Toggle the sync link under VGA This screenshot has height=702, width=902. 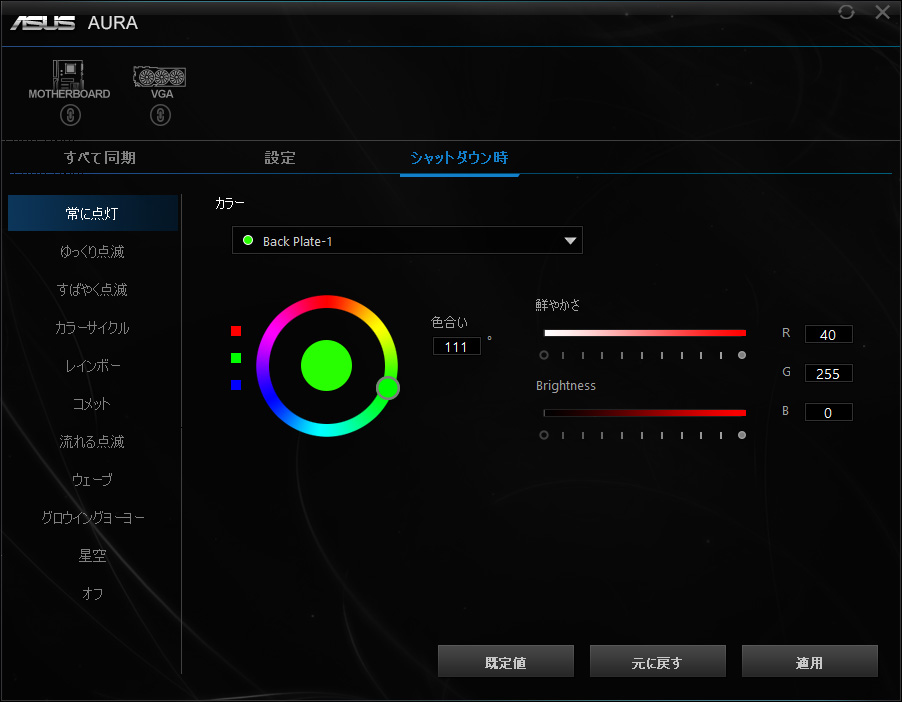point(160,116)
